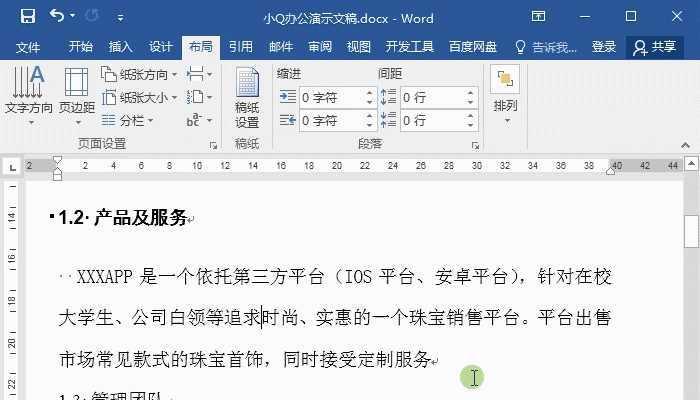Viewport: 700px width, 400px height.
Task: Click the heading 1.2 产品及服务
Action: click(x=122, y=217)
